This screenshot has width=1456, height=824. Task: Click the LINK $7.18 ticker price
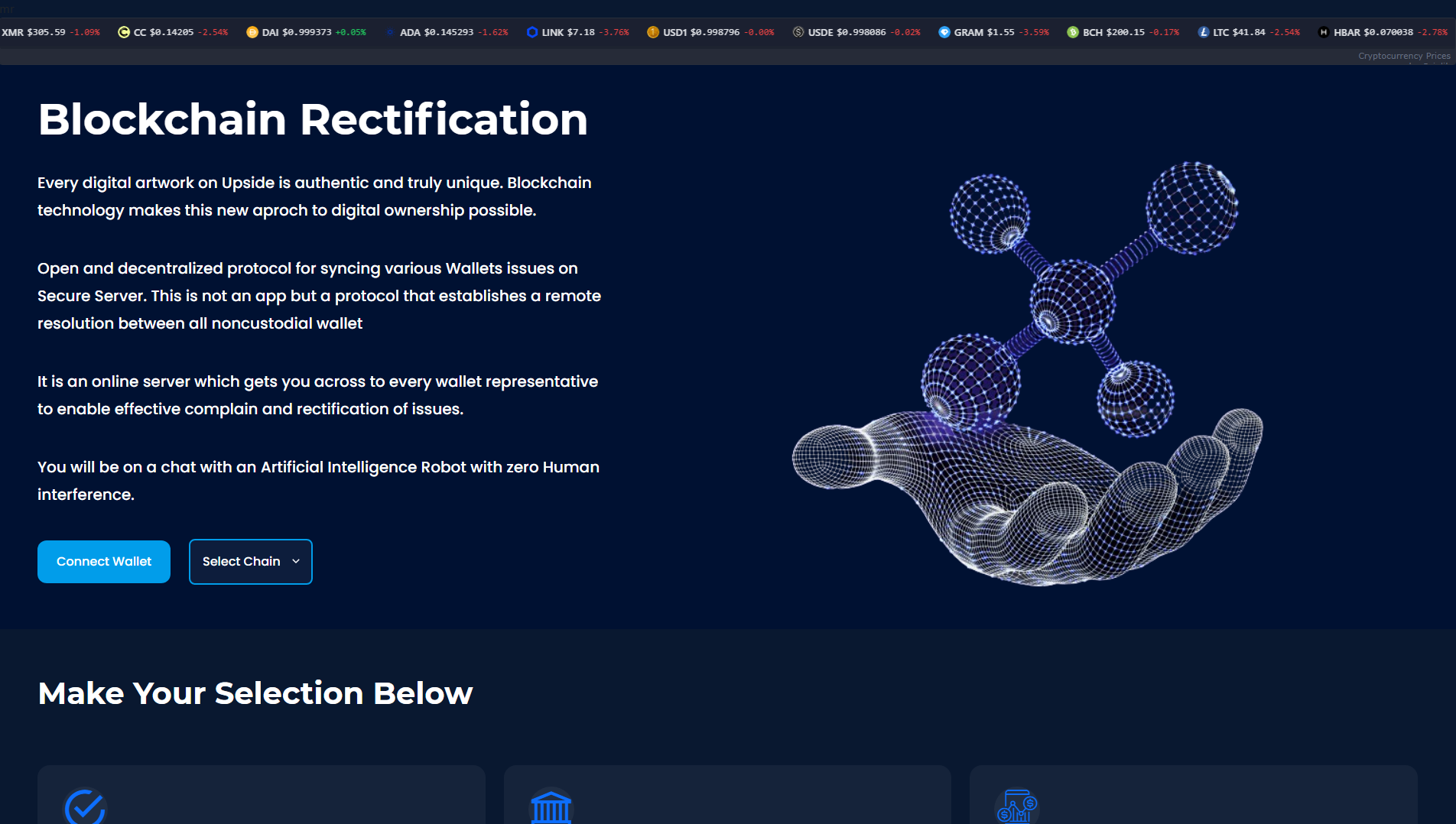(580, 32)
